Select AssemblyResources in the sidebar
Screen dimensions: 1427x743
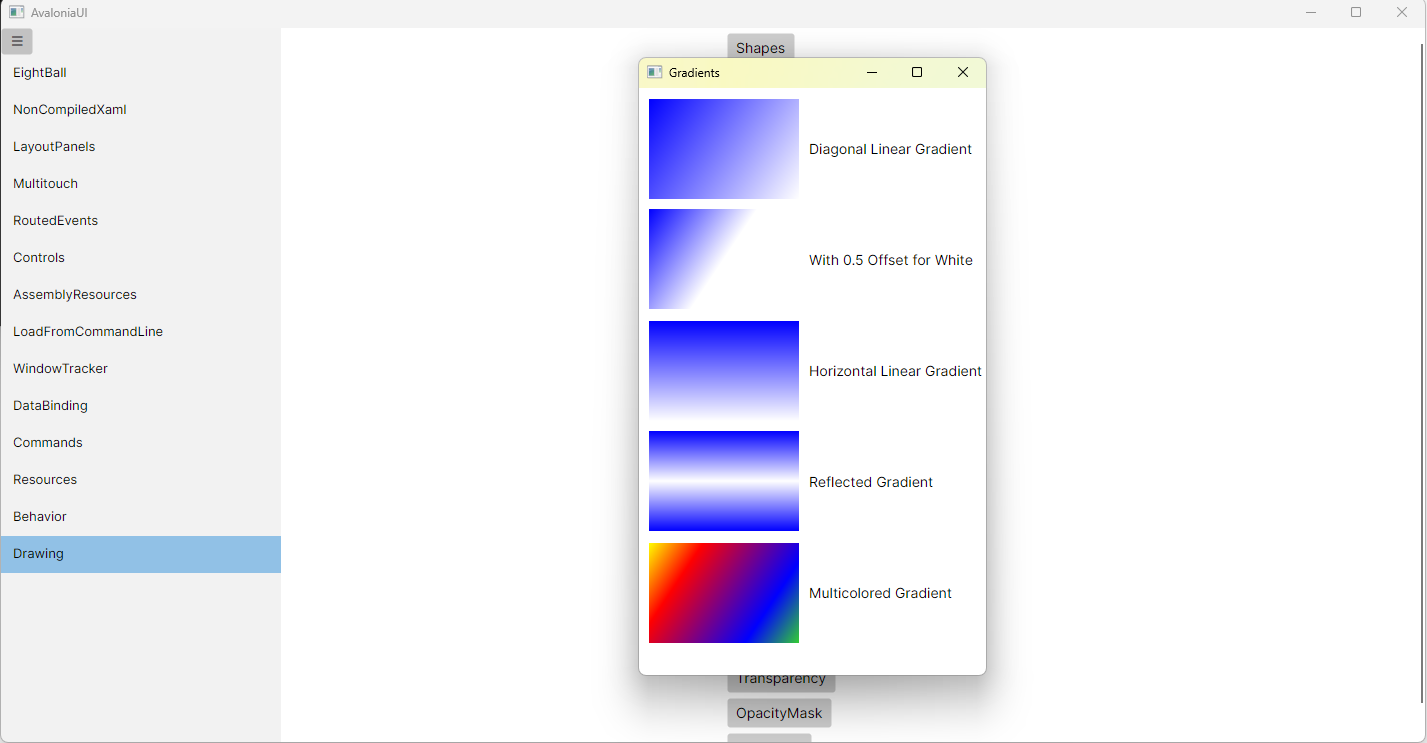[141, 295]
